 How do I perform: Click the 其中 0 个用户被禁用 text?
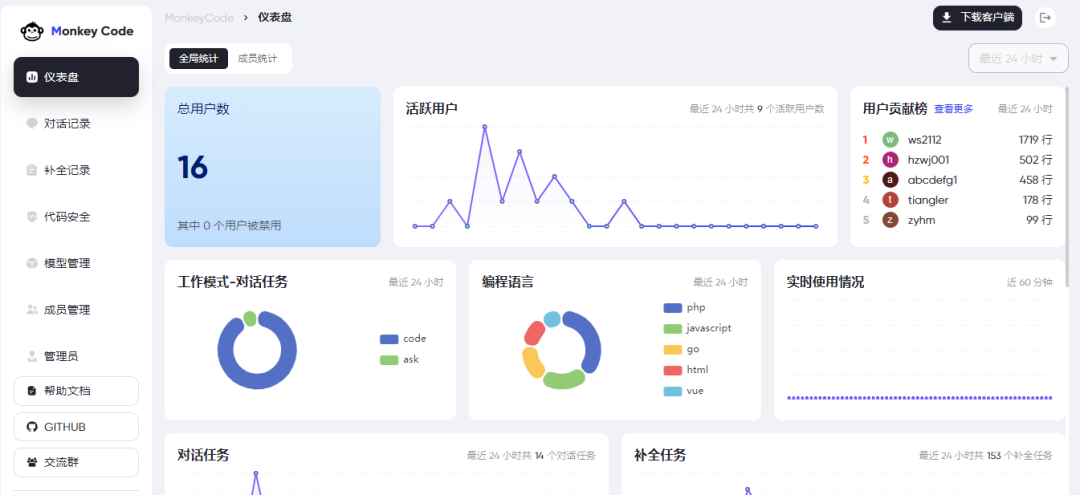[x=229, y=225]
